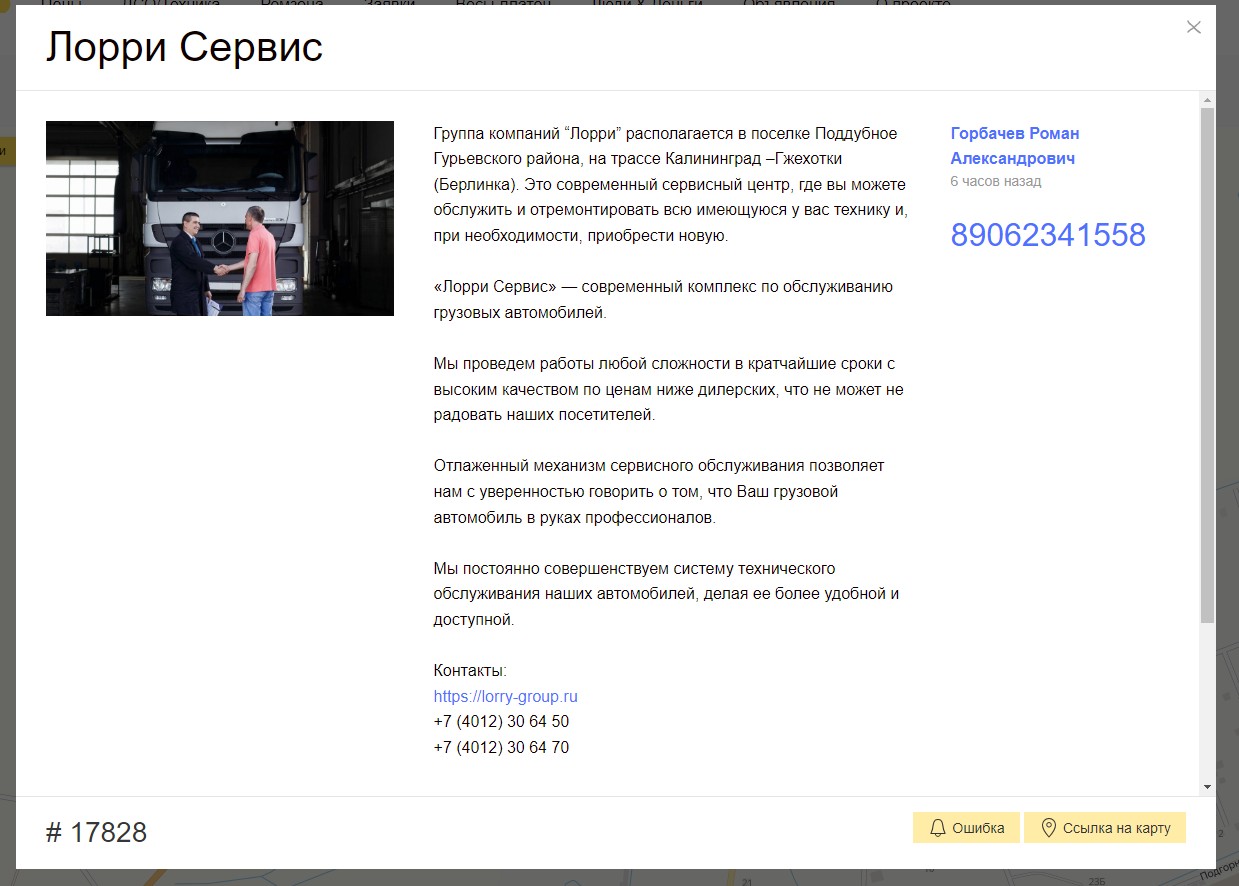Open Горбачев Роман Александрович profile
The image size is (1239, 886).
tap(1014, 146)
